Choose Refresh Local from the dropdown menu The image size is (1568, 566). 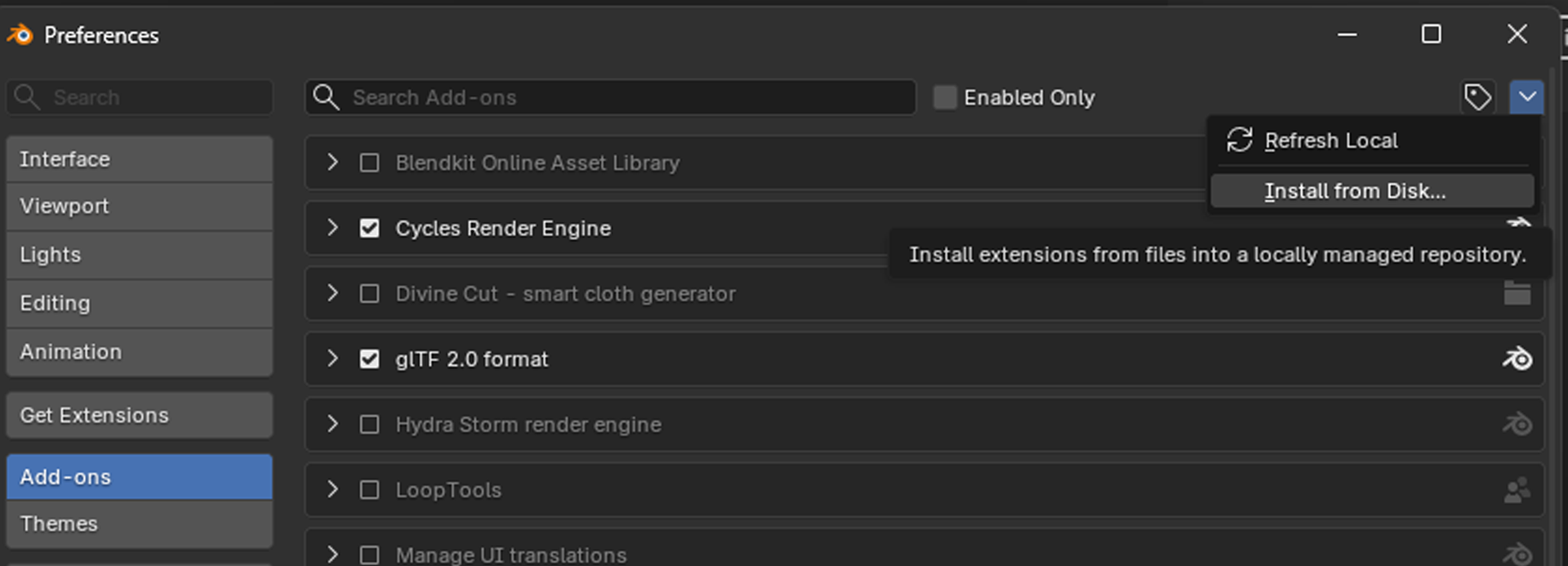pyautogui.click(x=1372, y=140)
